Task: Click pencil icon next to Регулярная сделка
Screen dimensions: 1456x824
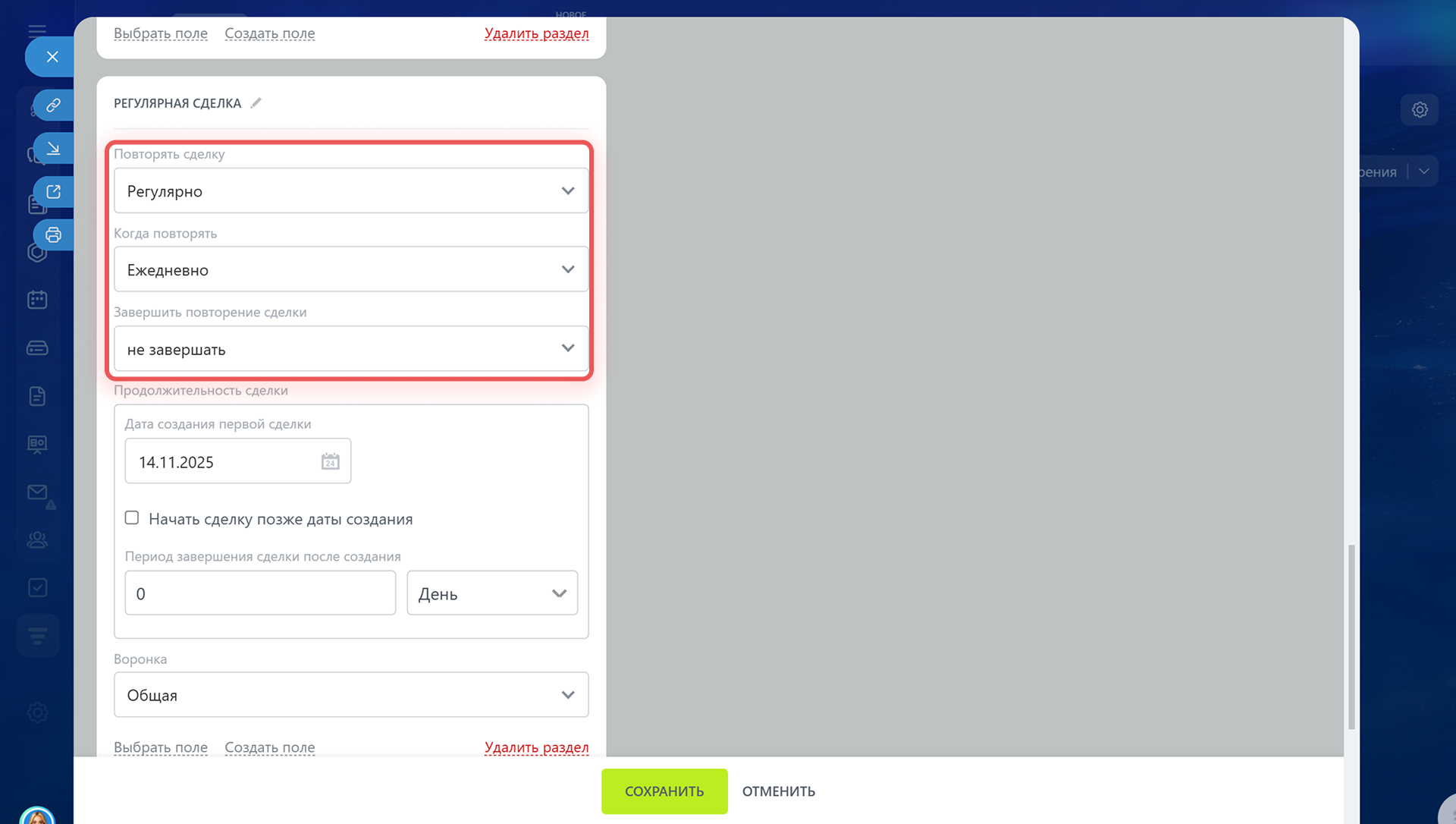Action: [x=256, y=103]
